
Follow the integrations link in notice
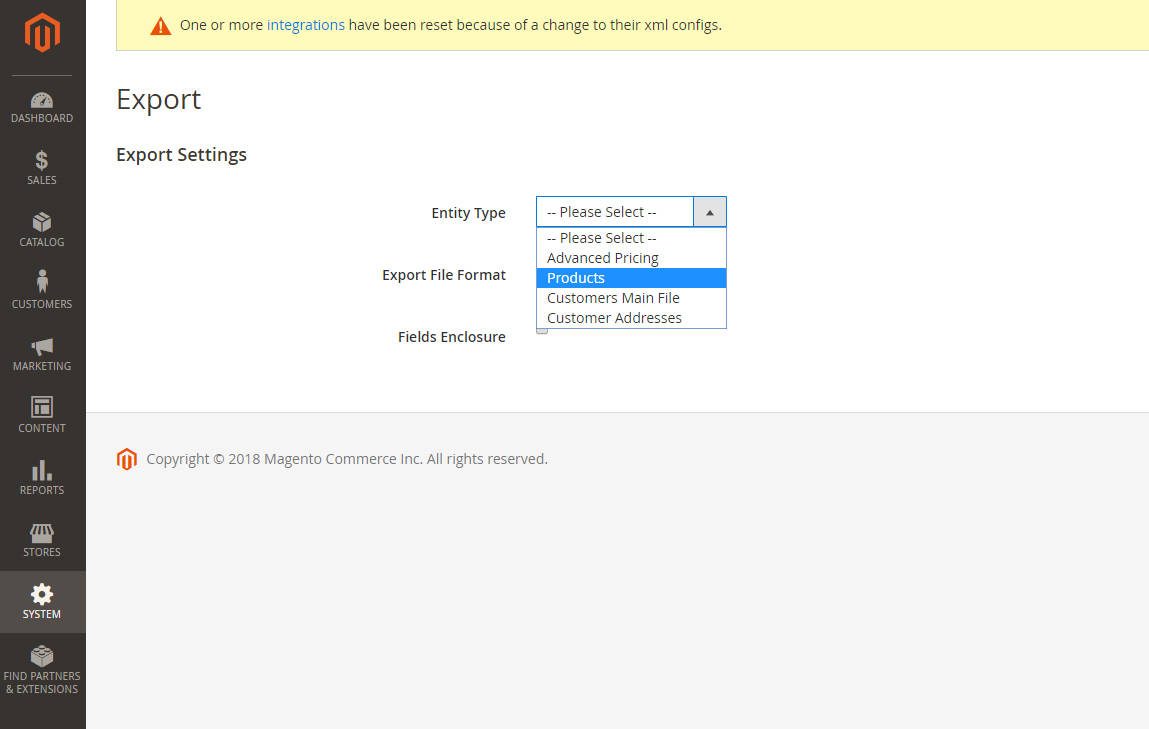click(x=306, y=25)
